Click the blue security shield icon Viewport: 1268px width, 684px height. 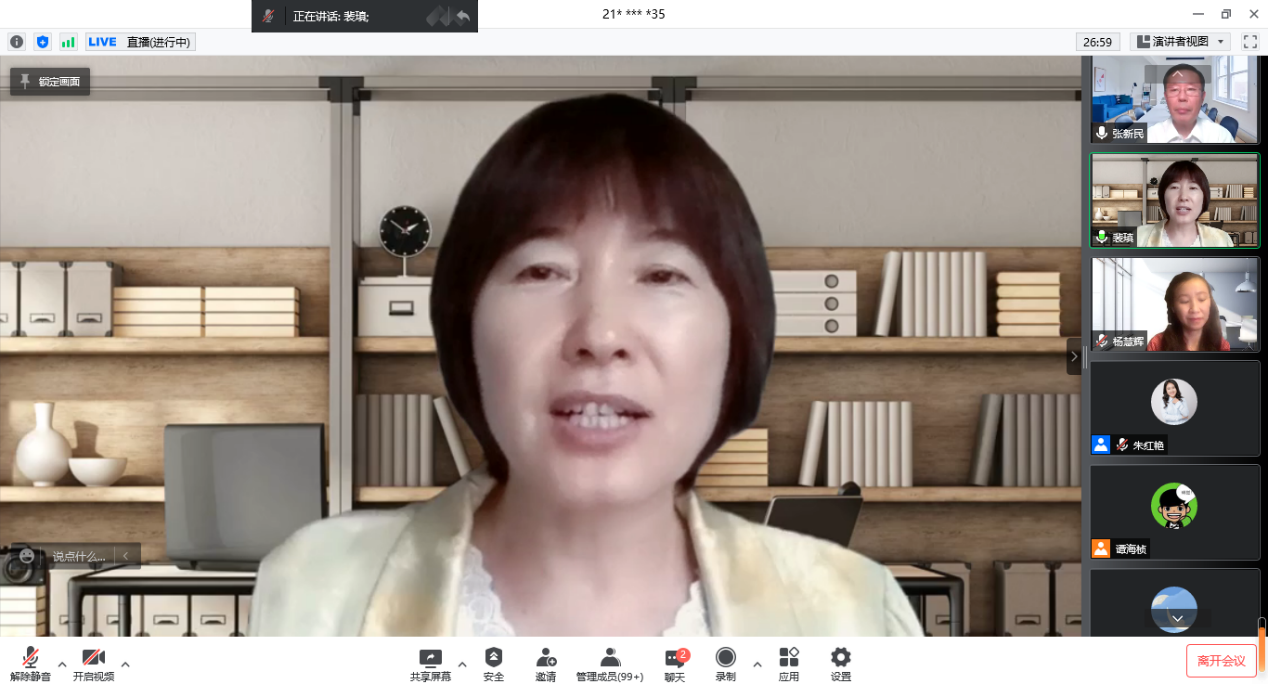42,42
